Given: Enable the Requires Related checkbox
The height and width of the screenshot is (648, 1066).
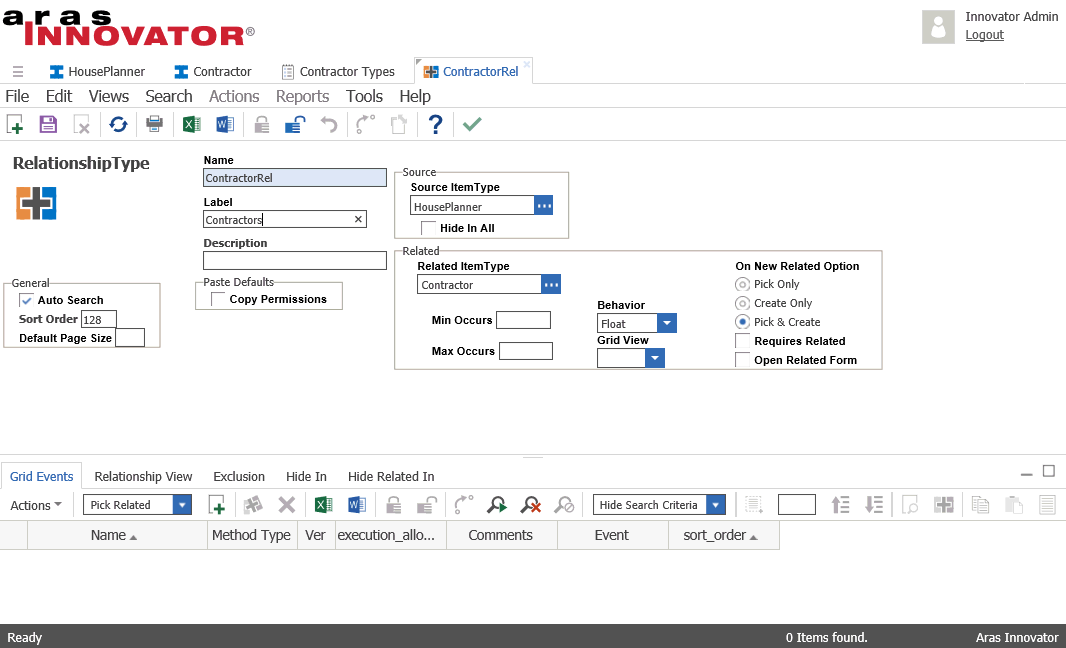Looking at the screenshot, I should 742,341.
